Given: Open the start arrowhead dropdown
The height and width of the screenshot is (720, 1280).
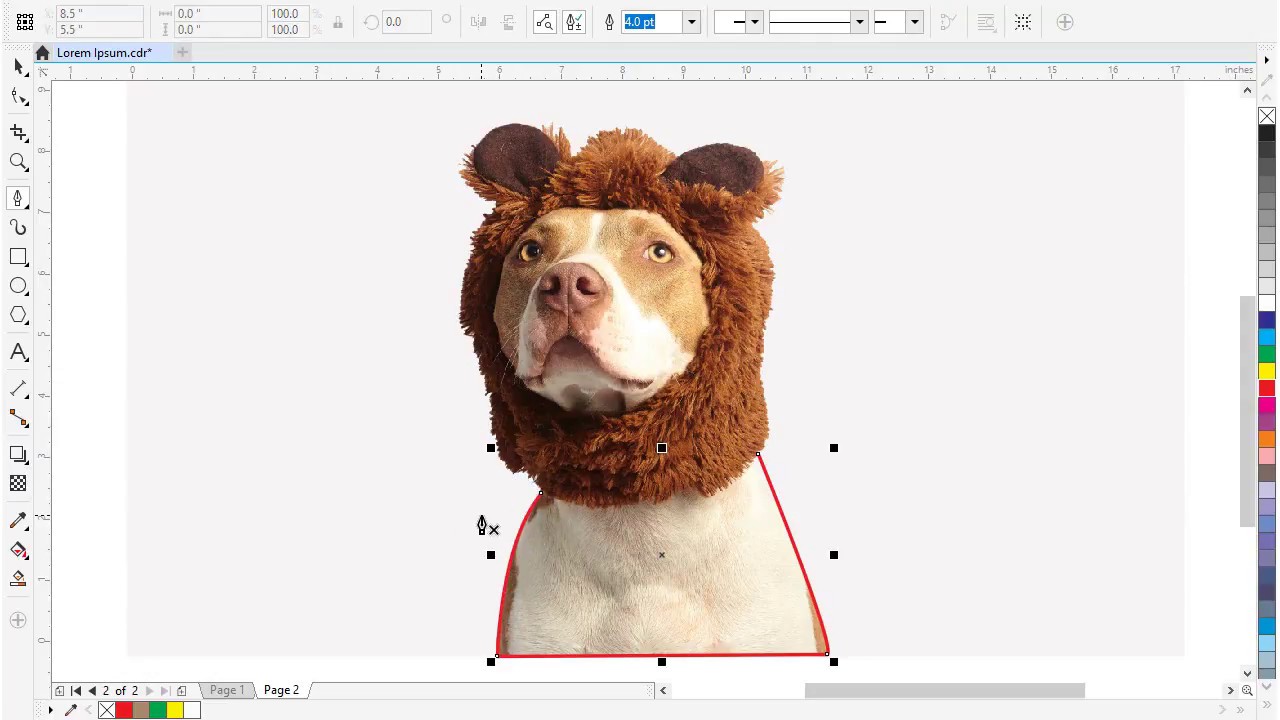Looking at the screenshot, I should [754, 22].
